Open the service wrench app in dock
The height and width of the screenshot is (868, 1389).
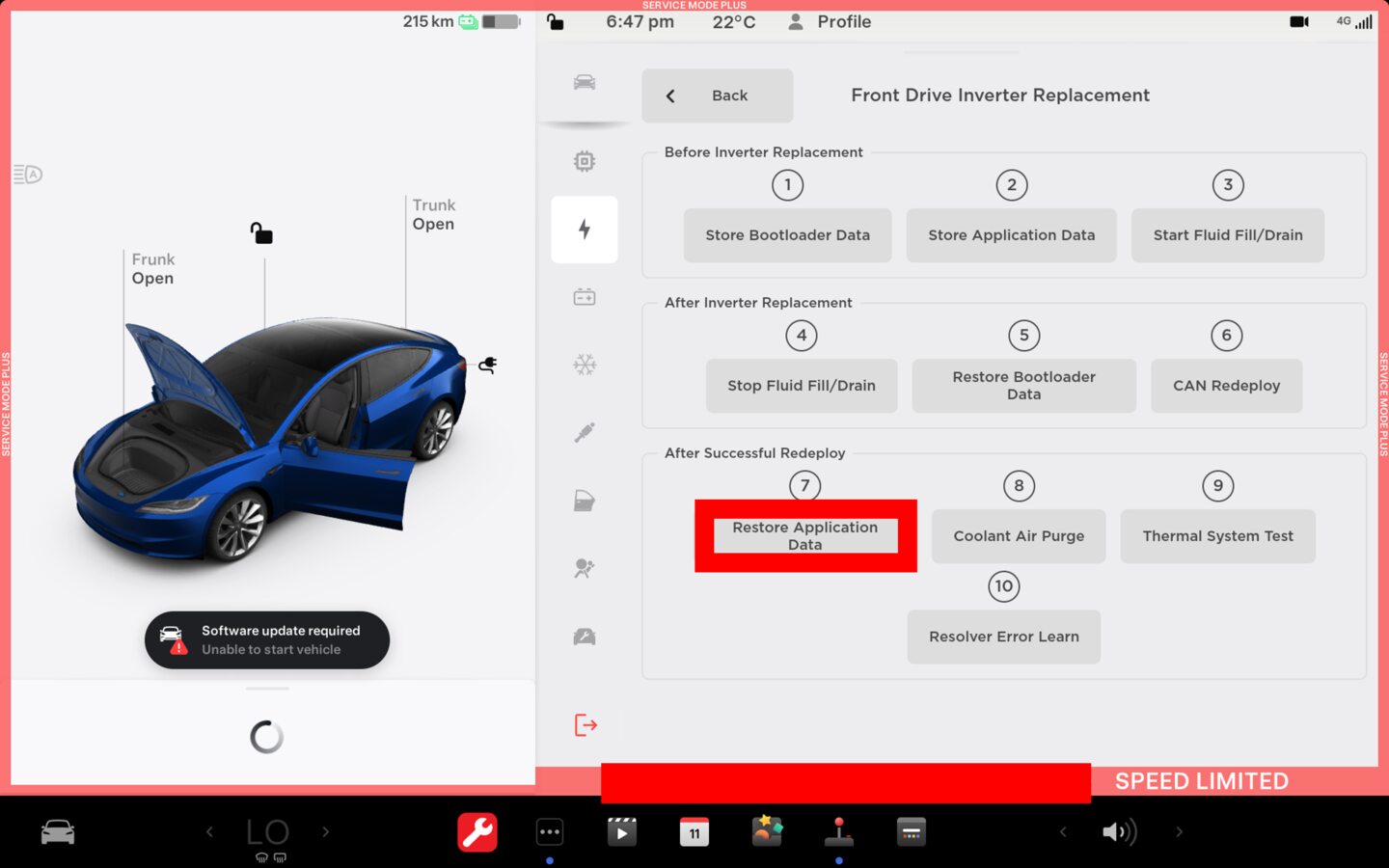point(477,831)
